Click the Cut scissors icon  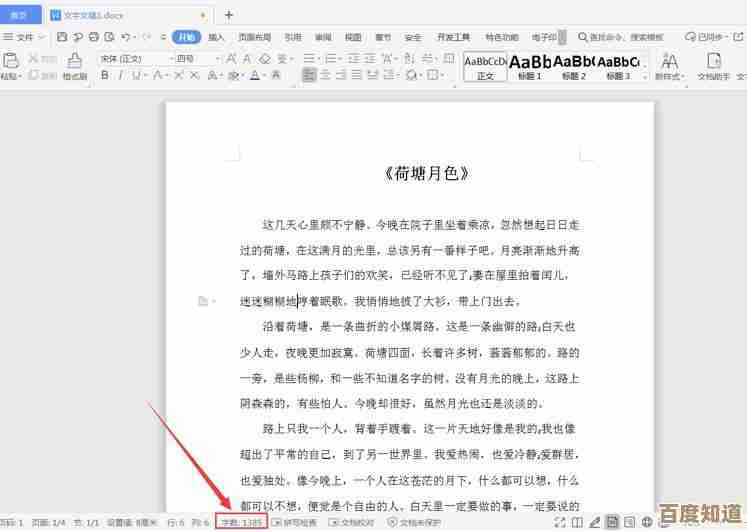pos(33,59)
